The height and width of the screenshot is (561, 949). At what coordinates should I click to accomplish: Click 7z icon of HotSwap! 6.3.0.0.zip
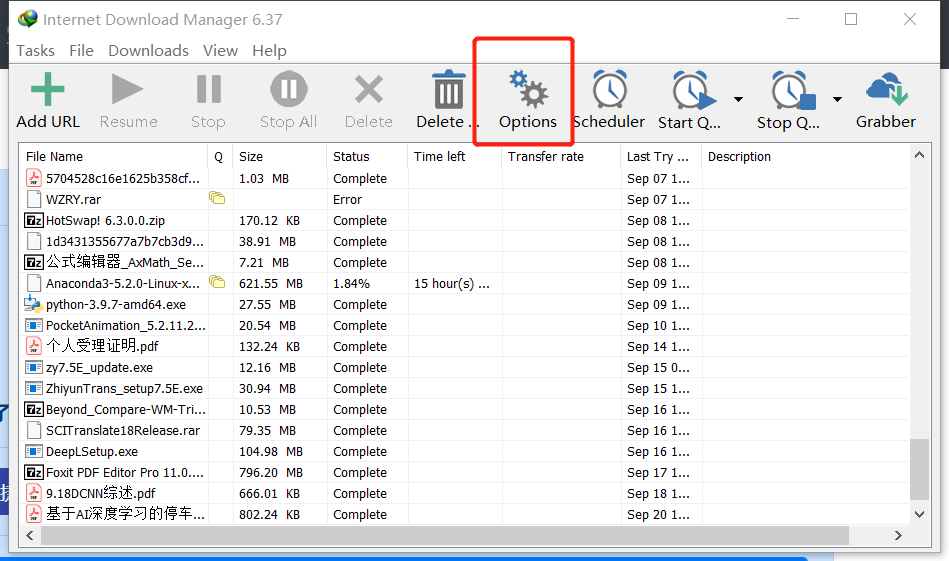click(x=34, y=220)
